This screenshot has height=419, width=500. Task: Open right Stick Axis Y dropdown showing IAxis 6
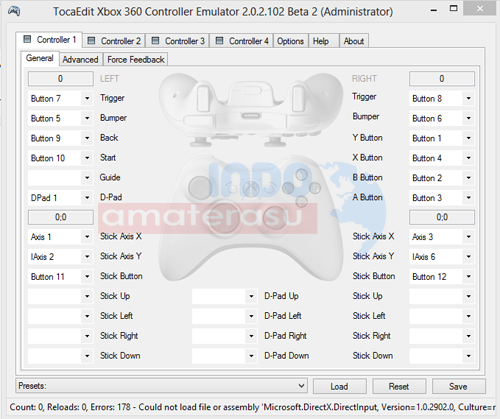[x=442, y=257]
